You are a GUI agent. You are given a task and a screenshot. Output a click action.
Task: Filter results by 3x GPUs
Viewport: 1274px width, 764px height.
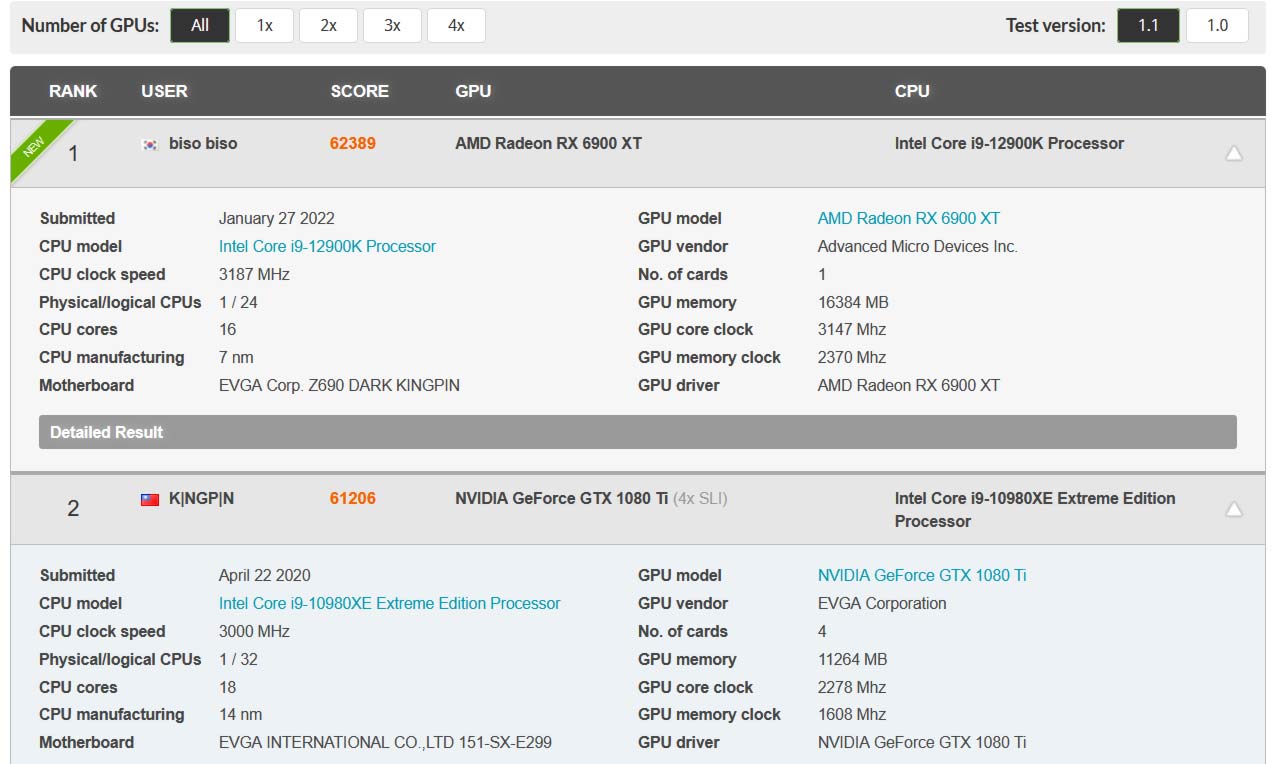click(392, 26)
